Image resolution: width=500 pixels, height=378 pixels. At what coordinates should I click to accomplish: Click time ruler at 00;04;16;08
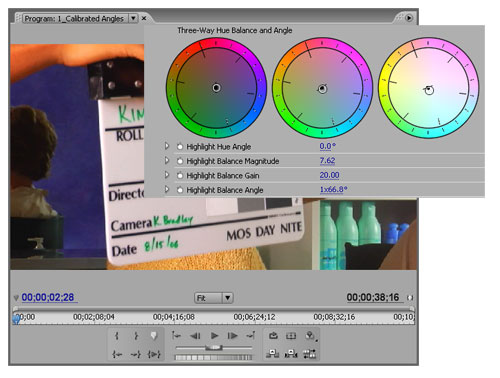click(x=174, y=317)
